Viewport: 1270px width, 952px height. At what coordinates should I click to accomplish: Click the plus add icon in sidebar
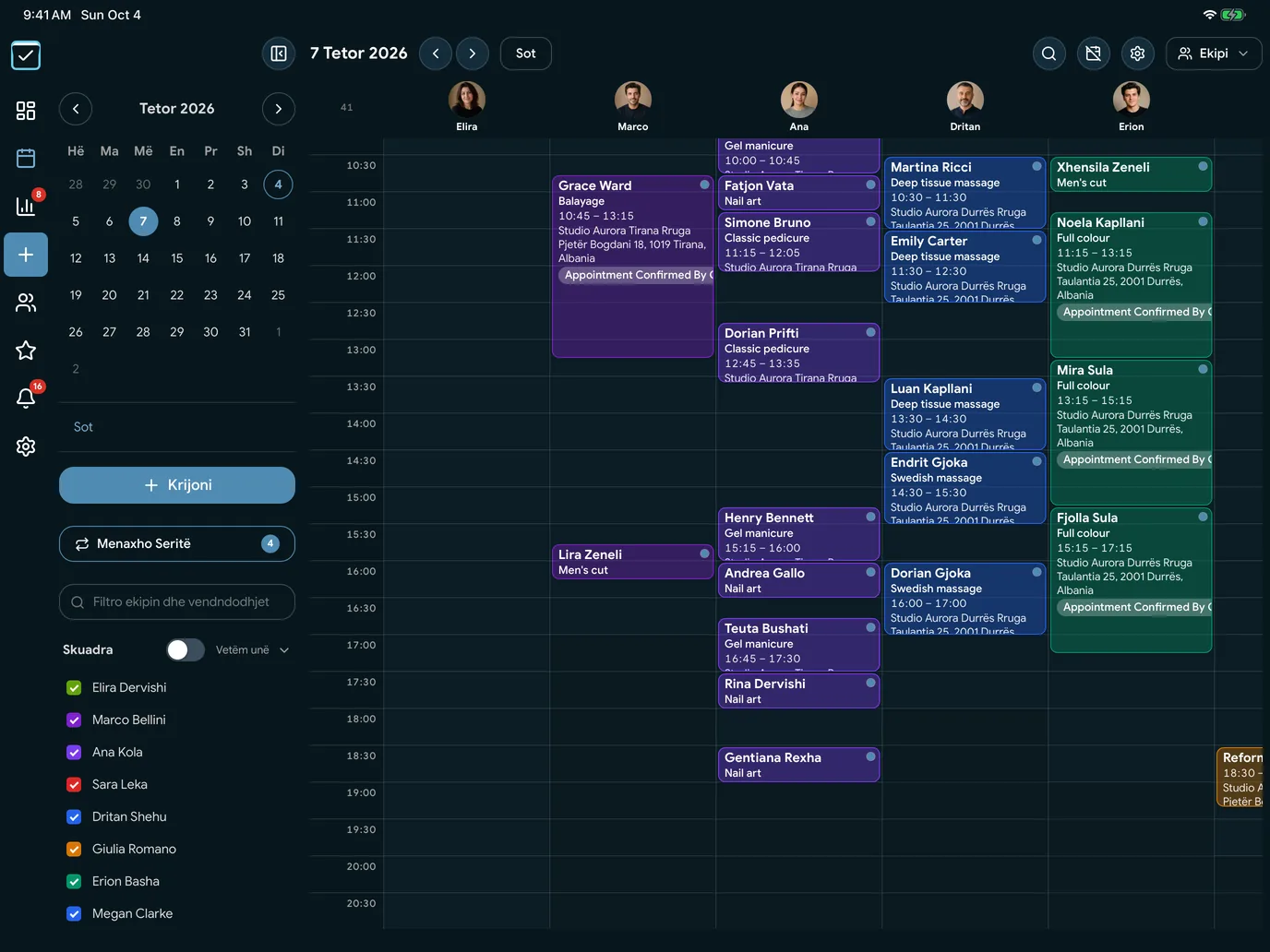click(x=26, y=255)
